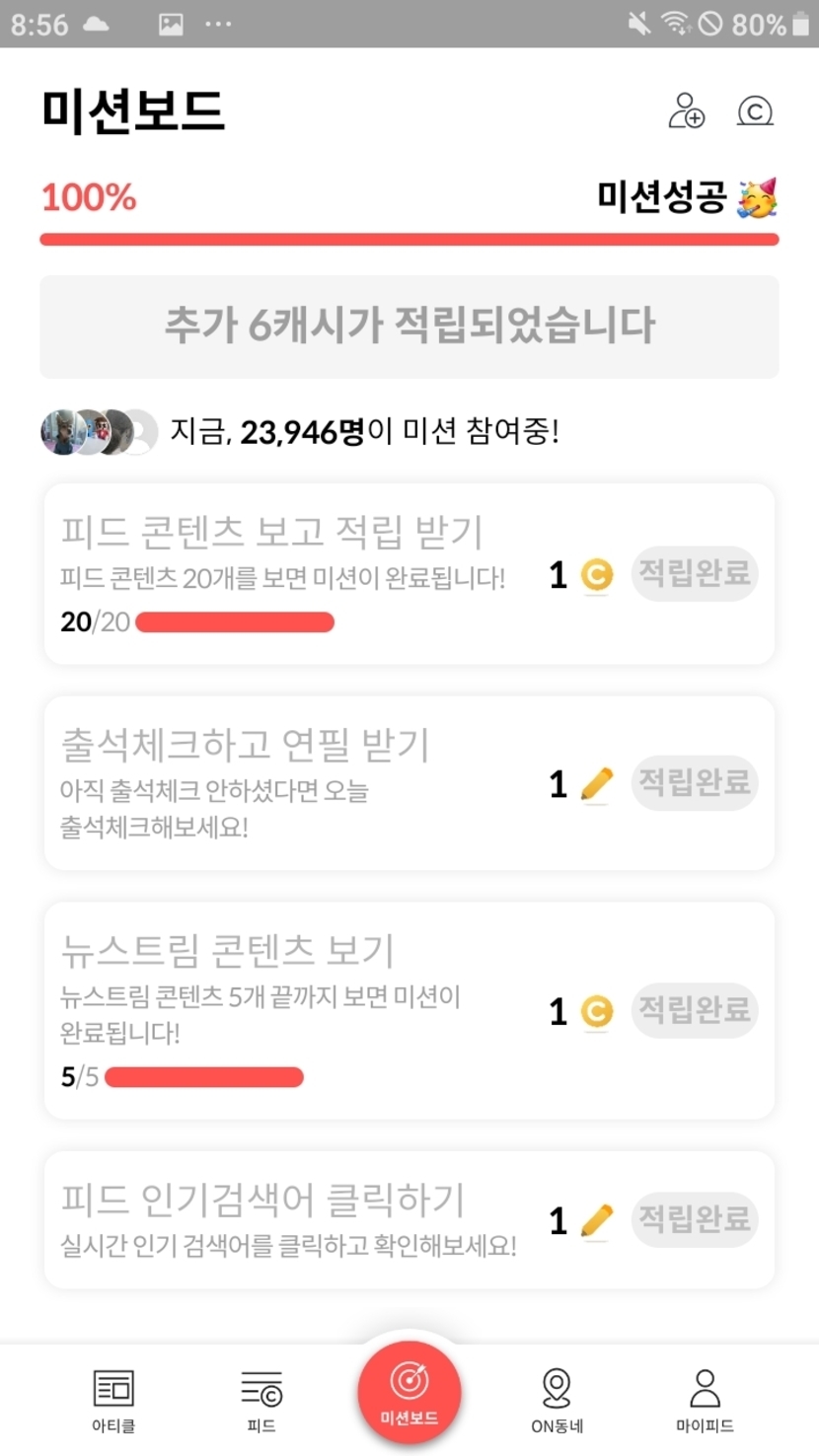Open the 마이피드 tab
The height and width of the screenshot is (1456, 819).
tap(705, 1399)
